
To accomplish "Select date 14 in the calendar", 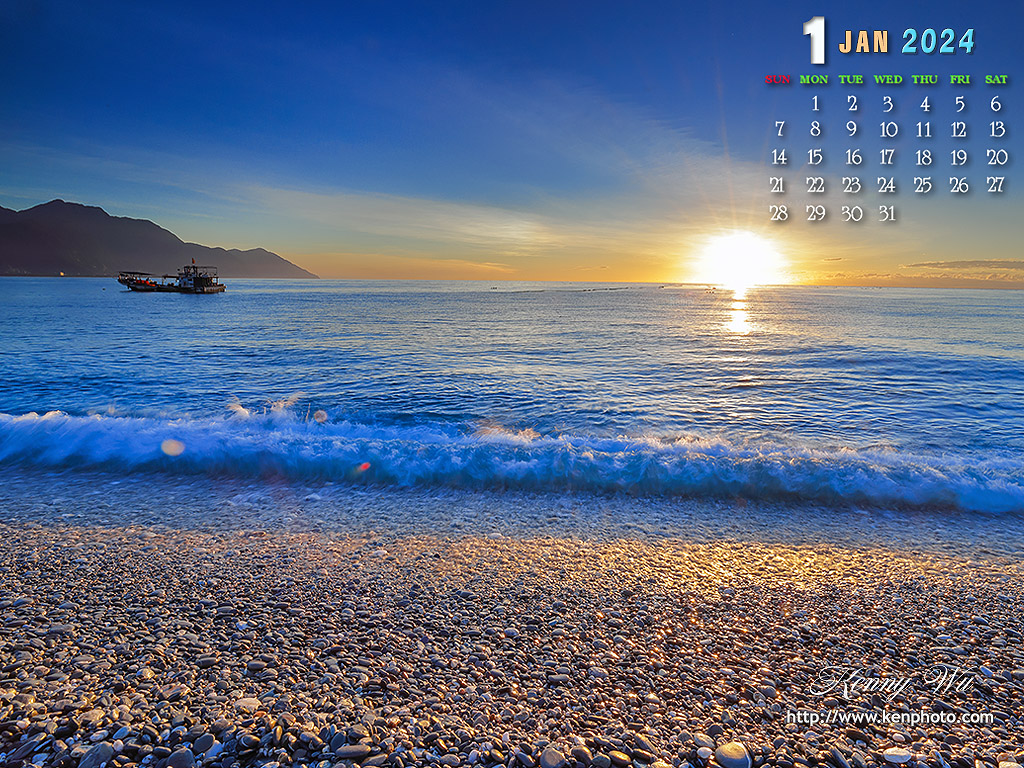I will pos(778,157).
